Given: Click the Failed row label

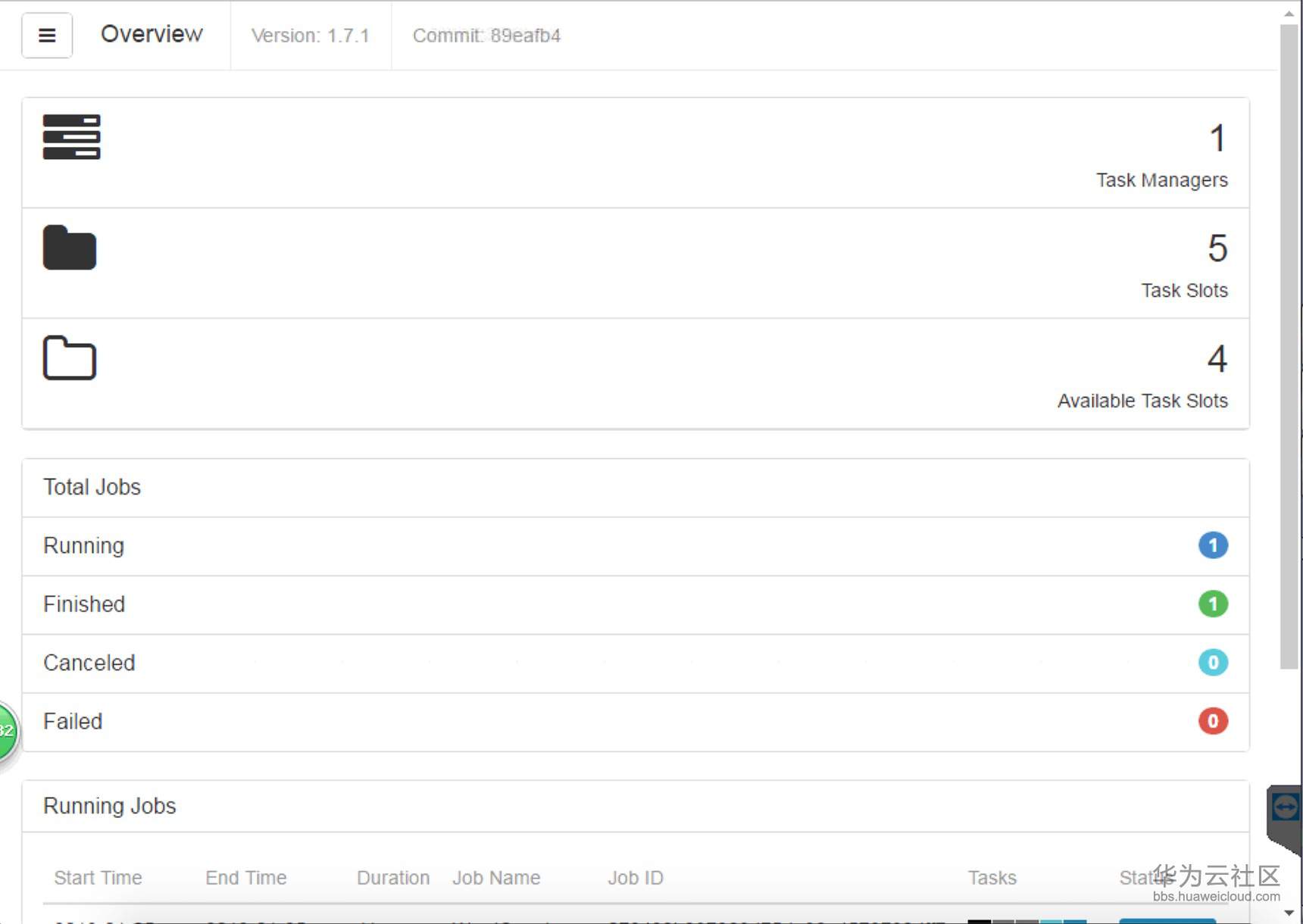Looking at the screenshot, I should [73, 721].
